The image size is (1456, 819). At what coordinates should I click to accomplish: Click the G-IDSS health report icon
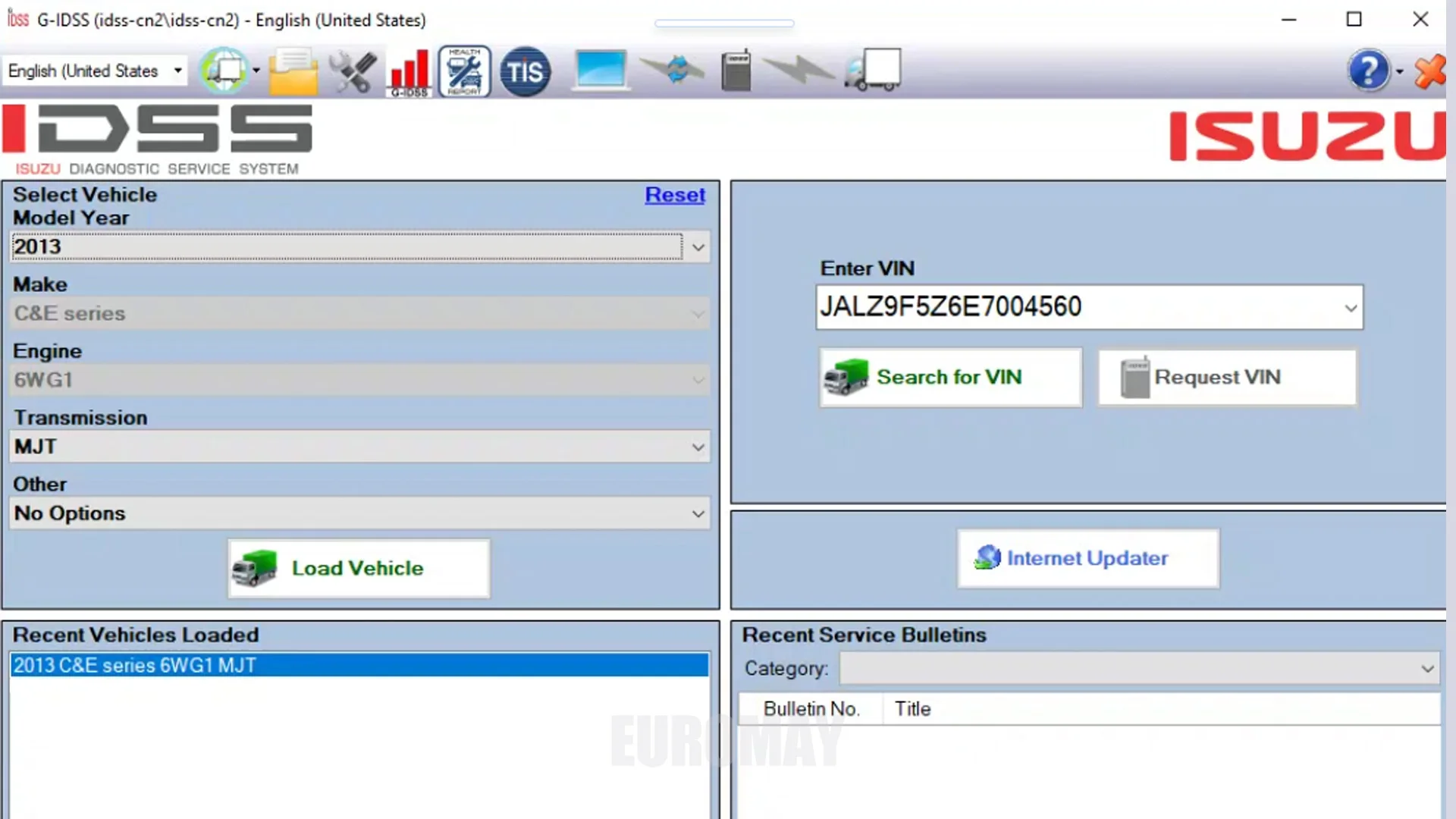point(465,70)
